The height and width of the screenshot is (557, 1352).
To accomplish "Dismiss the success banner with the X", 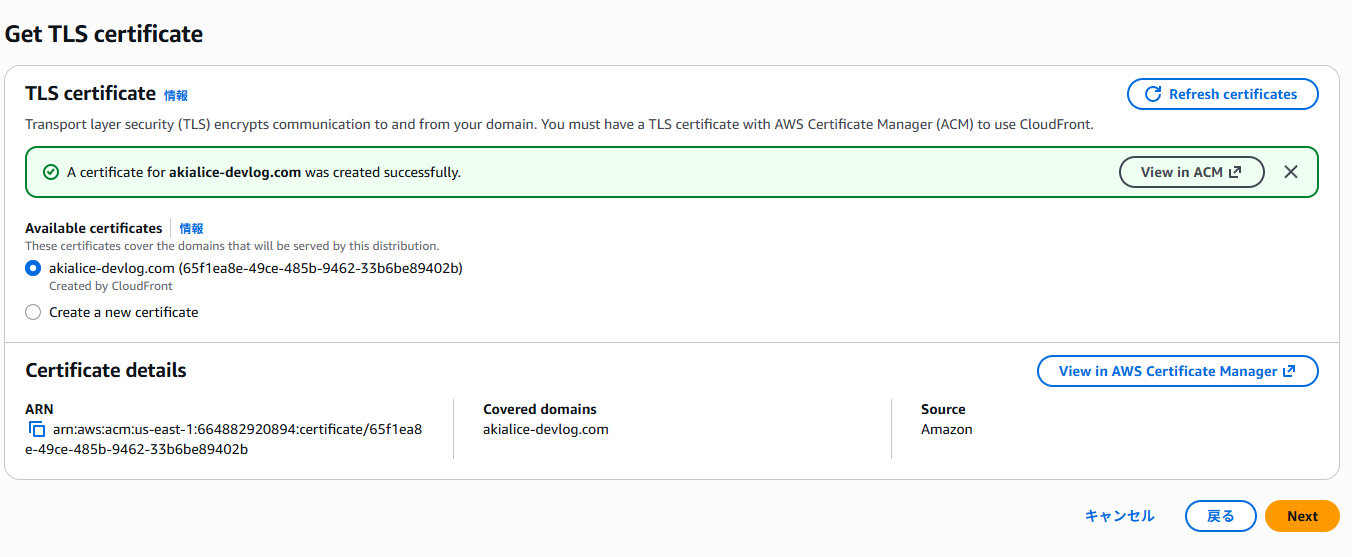I will pyautogui.click(x=1291, y=172).
